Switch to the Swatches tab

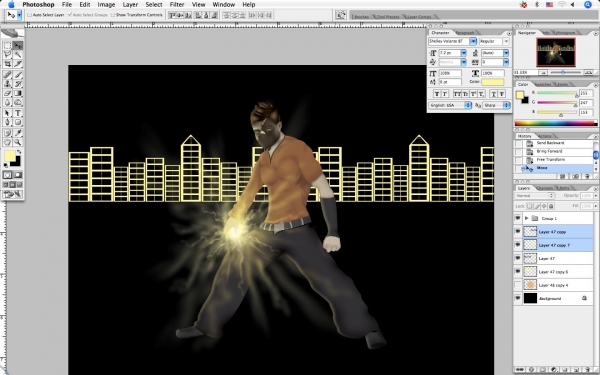tap(543, 84)
